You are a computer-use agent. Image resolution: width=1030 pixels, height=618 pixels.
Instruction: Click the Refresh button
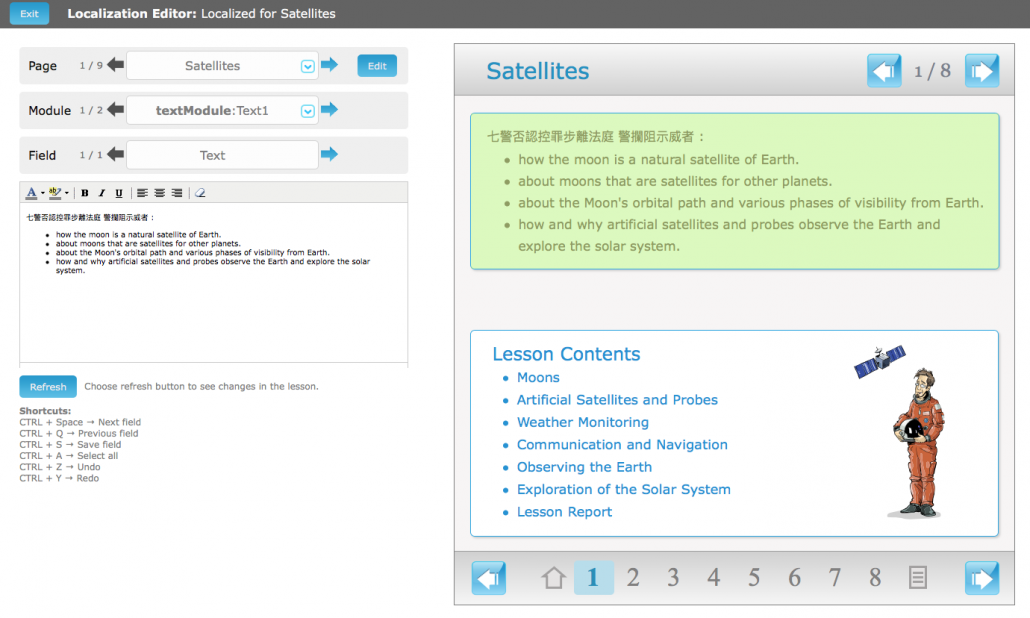(48, 387)
